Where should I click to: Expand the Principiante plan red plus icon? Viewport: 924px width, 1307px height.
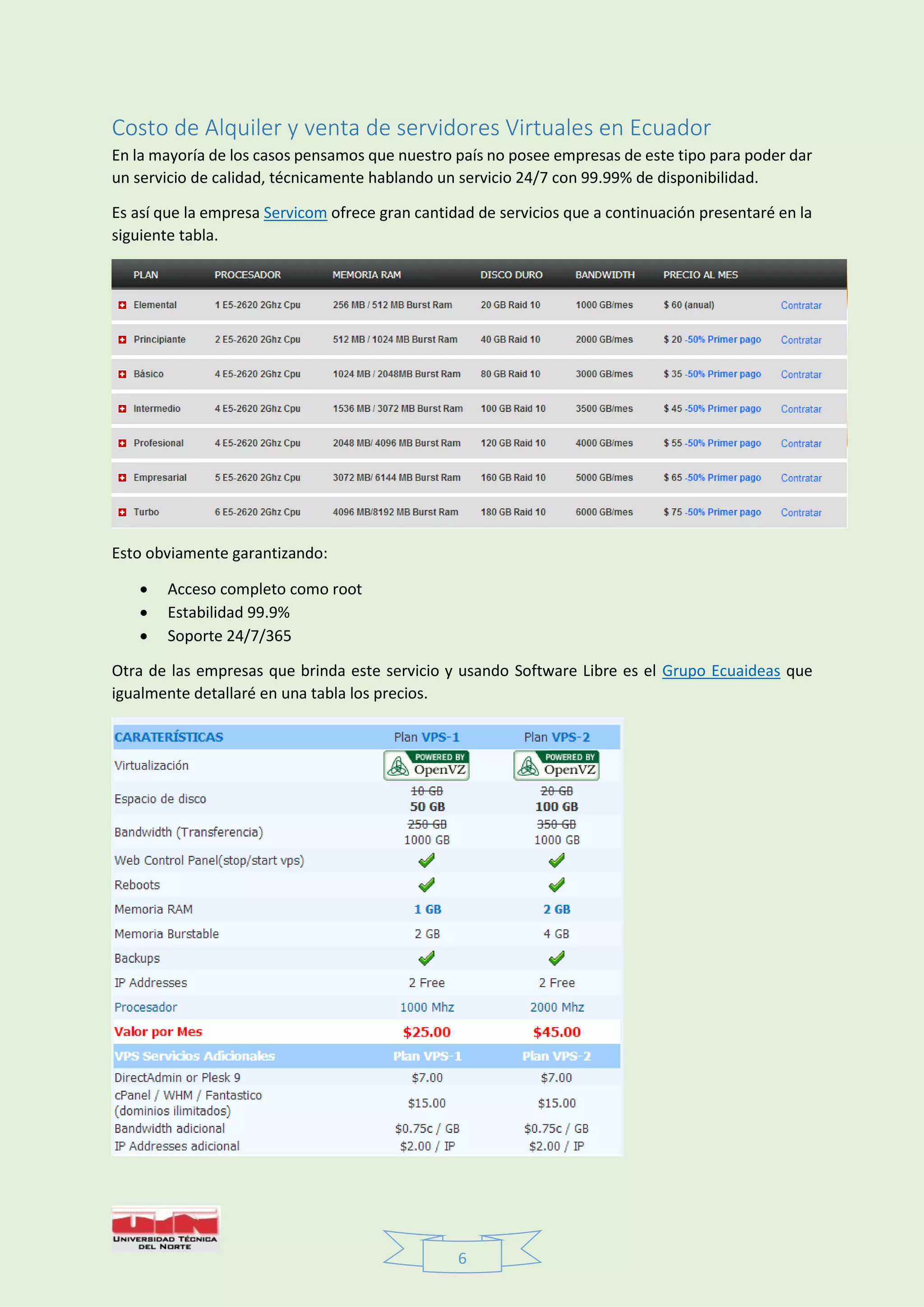click(x=122, y=340)
